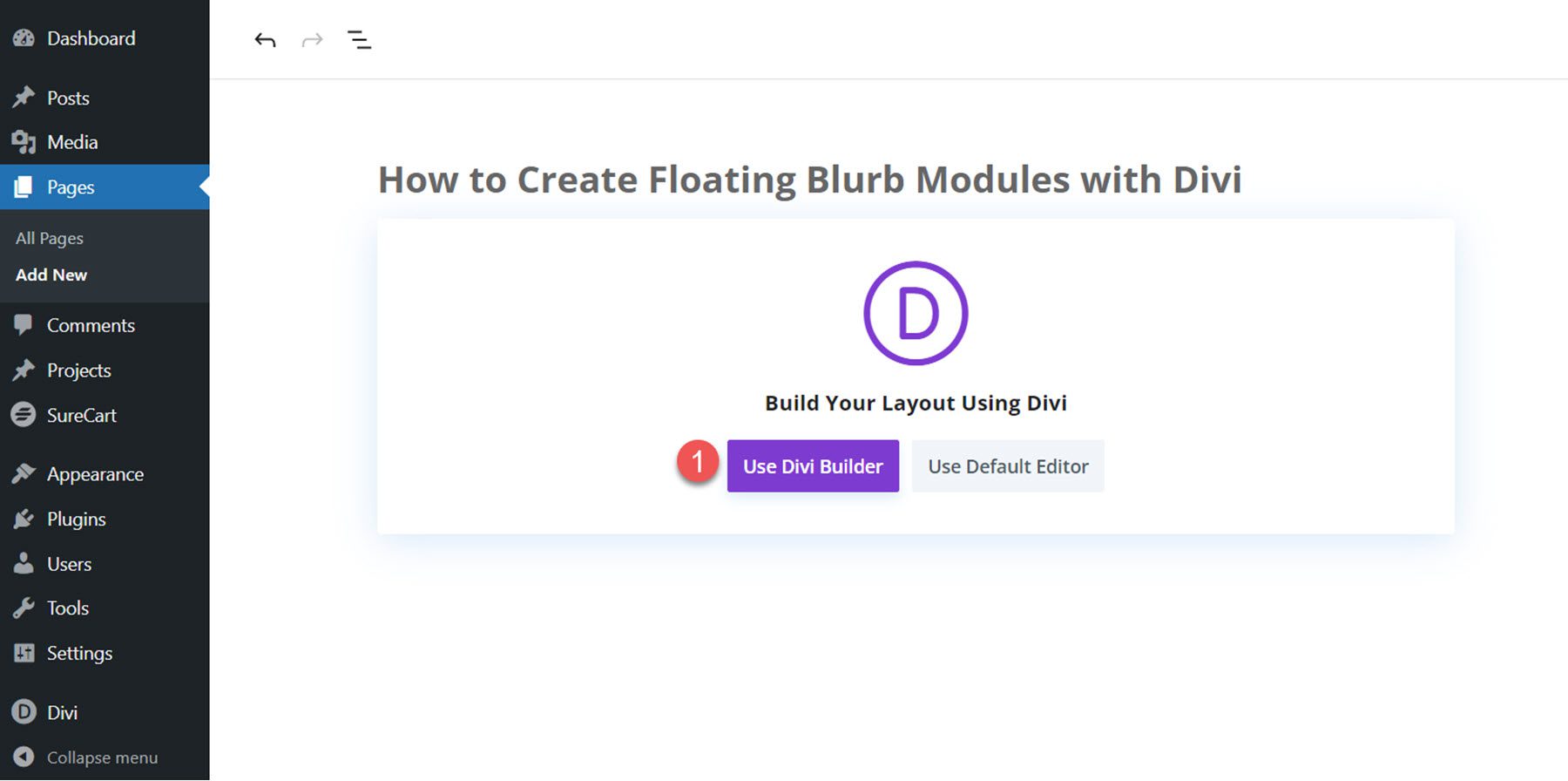This screenshot has height=781, width=1568.
Task: Open the Divi theme icon at sidebar bottom
Action: coord(23,711)
